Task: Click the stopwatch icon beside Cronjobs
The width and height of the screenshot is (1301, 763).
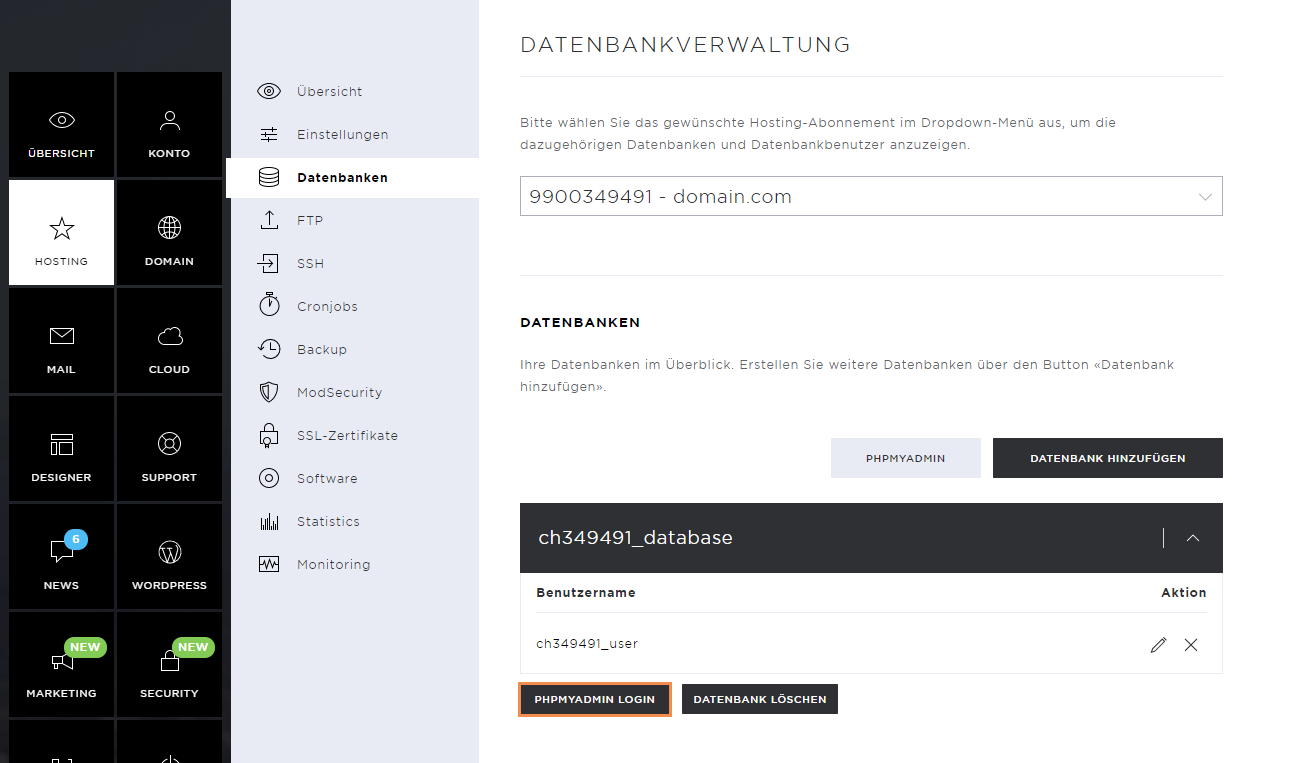Action: click(x=269, y=305)
